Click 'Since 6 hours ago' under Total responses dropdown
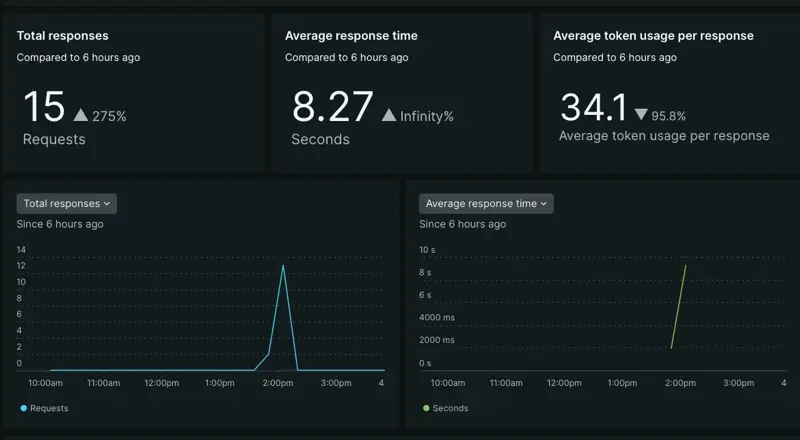Viewport: 800px width, 440px height. pos(60,224)
